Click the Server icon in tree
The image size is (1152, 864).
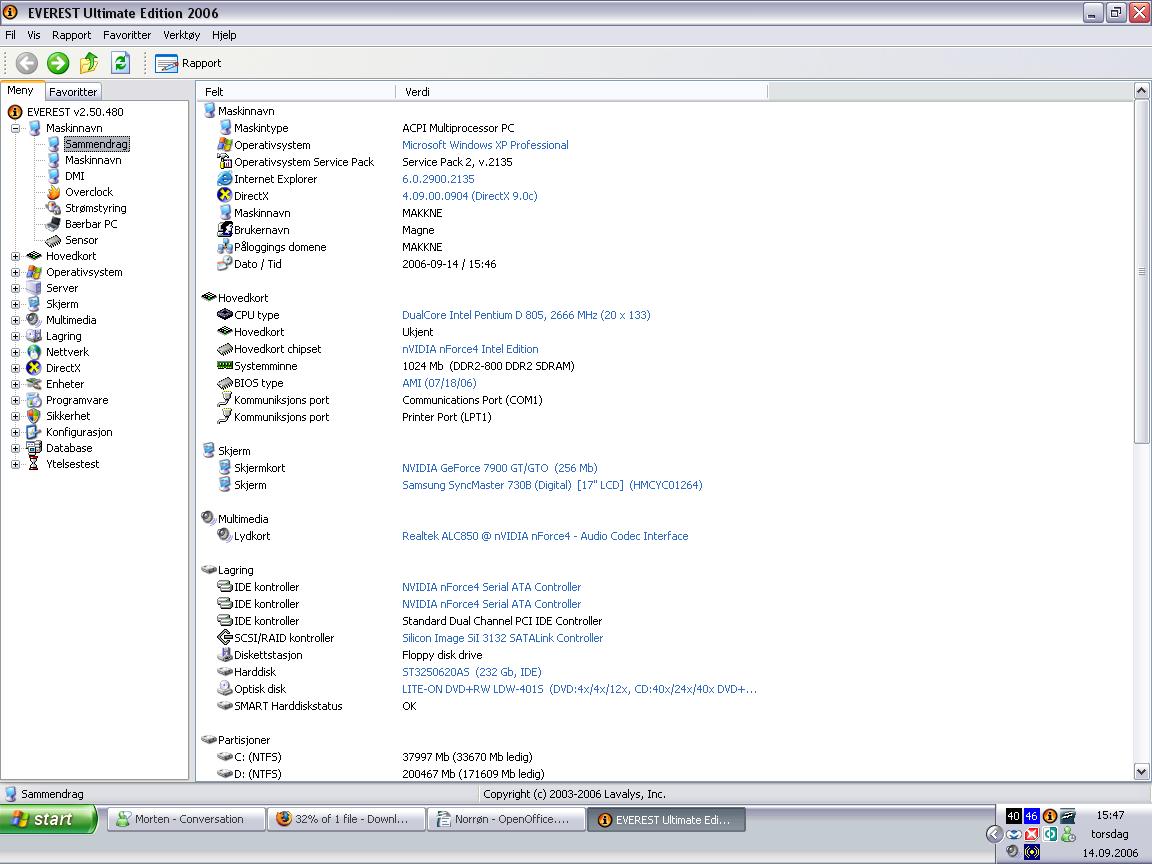34,288
